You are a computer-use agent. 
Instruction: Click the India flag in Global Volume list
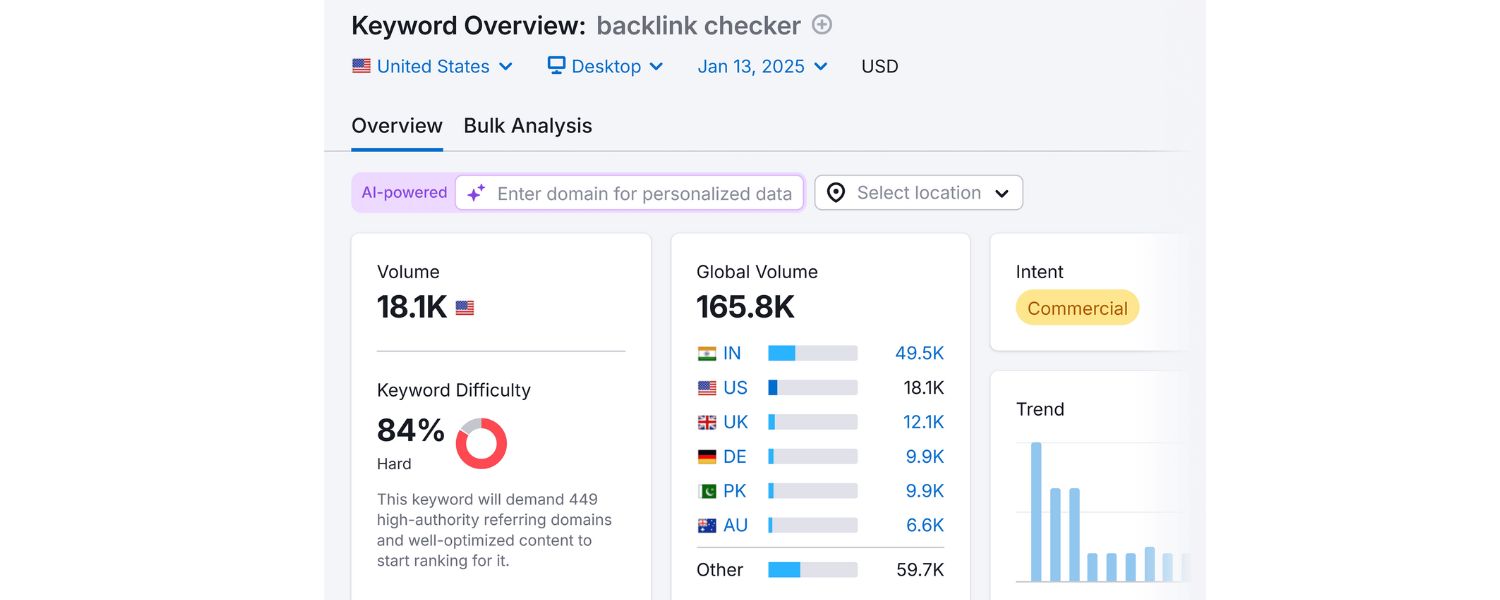coord(705,353)
